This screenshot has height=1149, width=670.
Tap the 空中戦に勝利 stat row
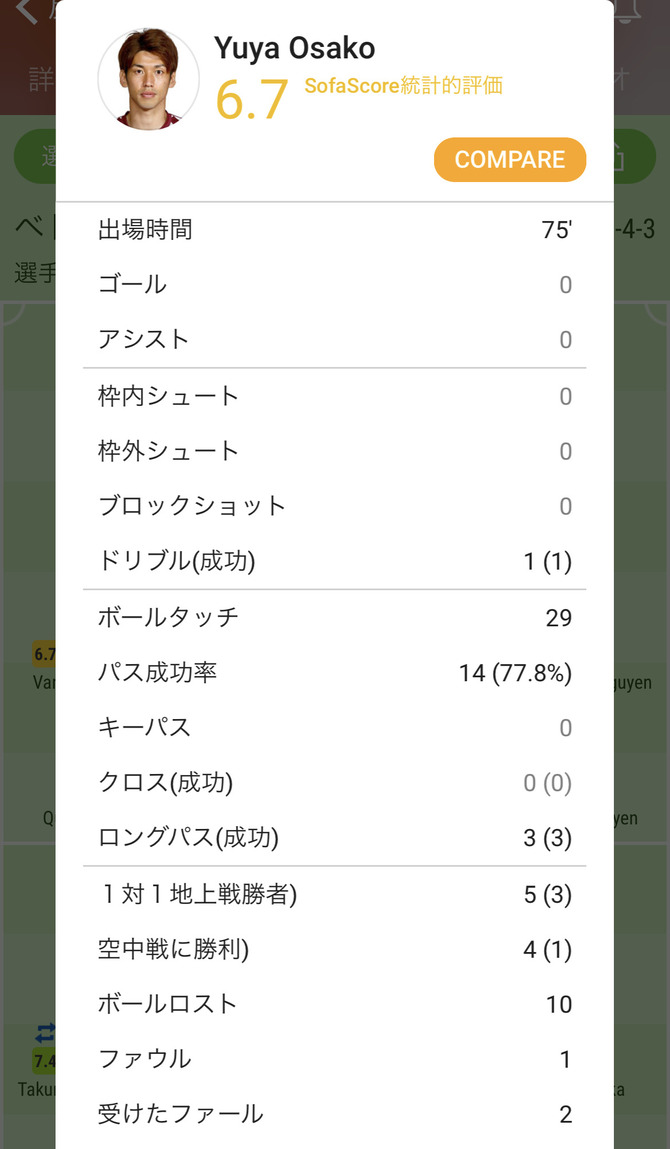(x=335, y=949)
